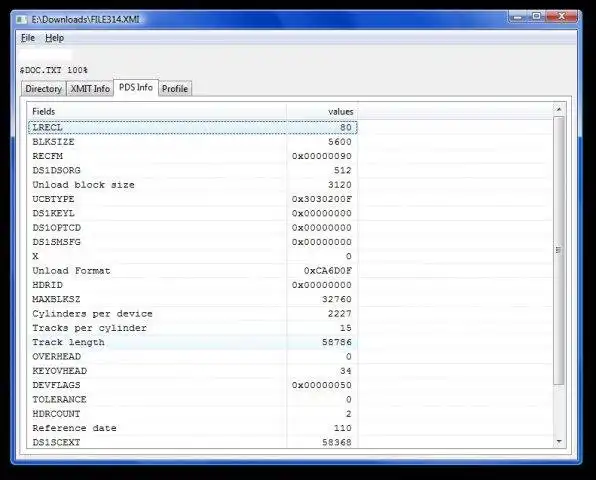596x480 pixels.
Task: Select the KEYOVHEAD row
Action: (193, 371)
